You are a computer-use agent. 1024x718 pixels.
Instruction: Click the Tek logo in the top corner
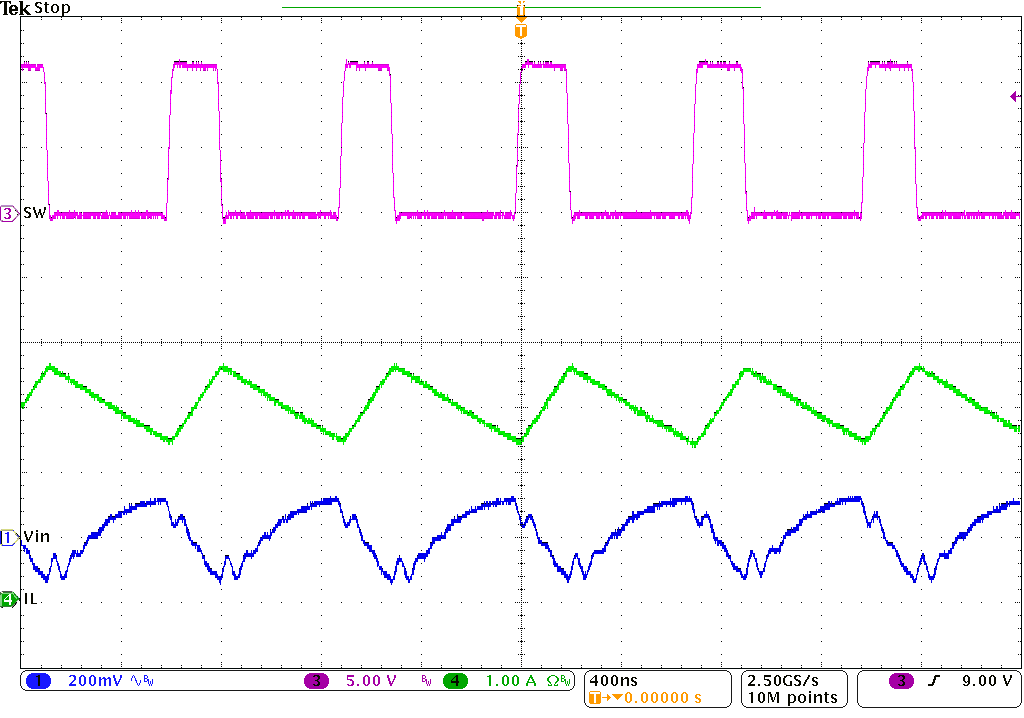(14, 8)
